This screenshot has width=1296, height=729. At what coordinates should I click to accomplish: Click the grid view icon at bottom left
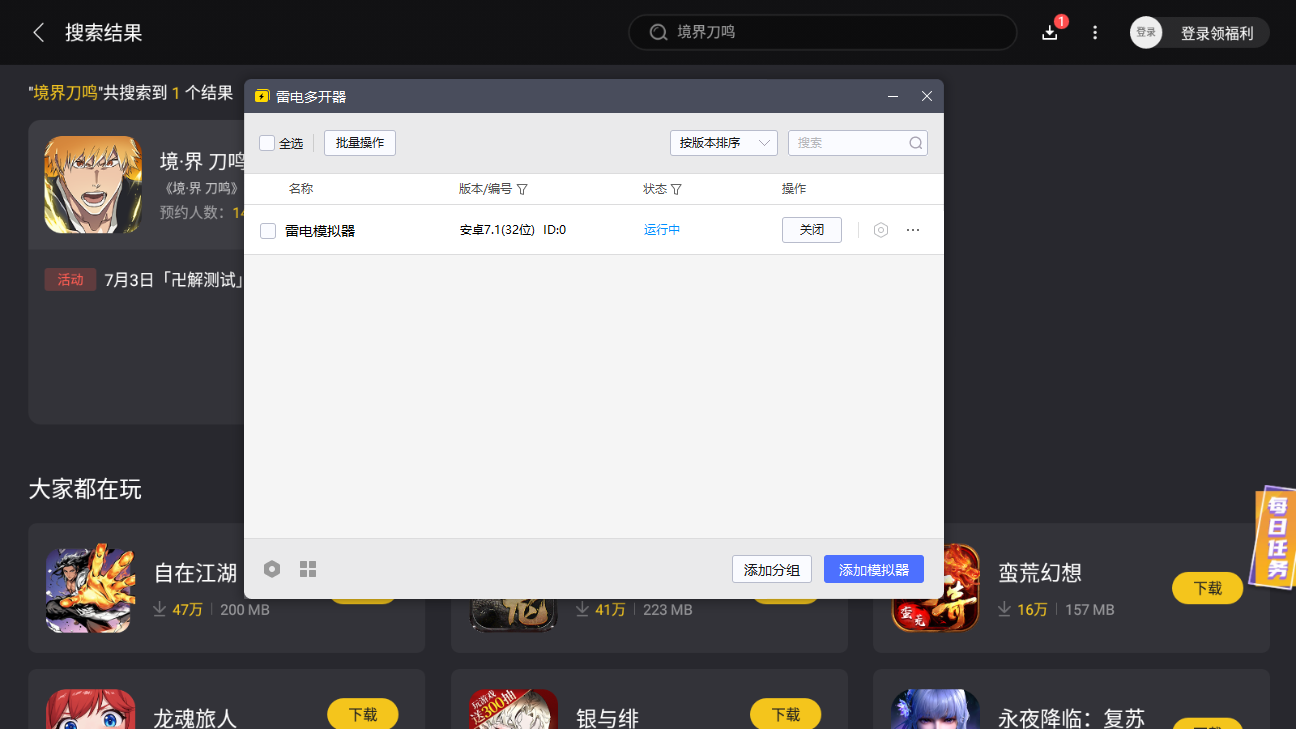[308, 568]
